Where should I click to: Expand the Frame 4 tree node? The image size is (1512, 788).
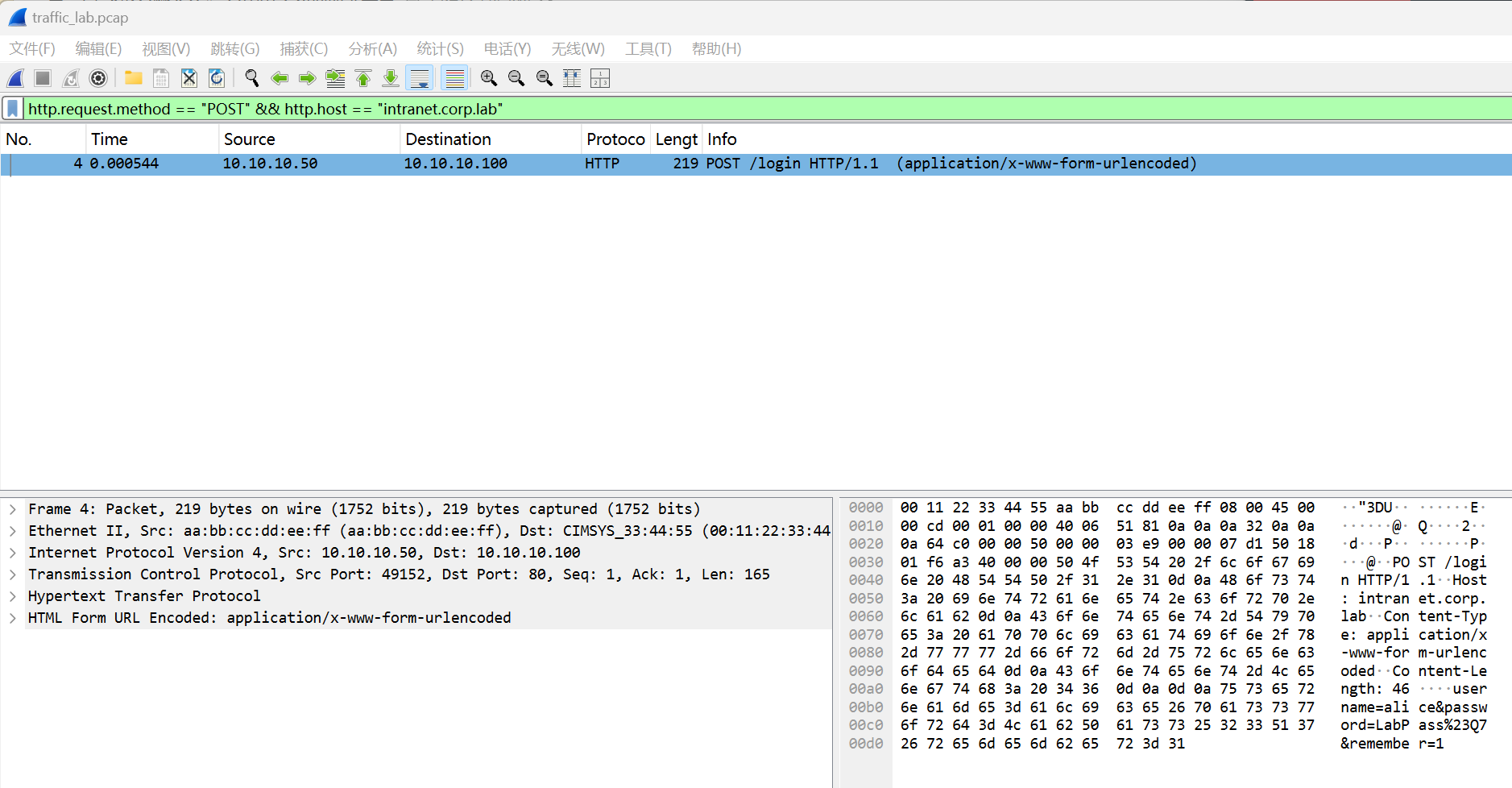pos(13,509)
